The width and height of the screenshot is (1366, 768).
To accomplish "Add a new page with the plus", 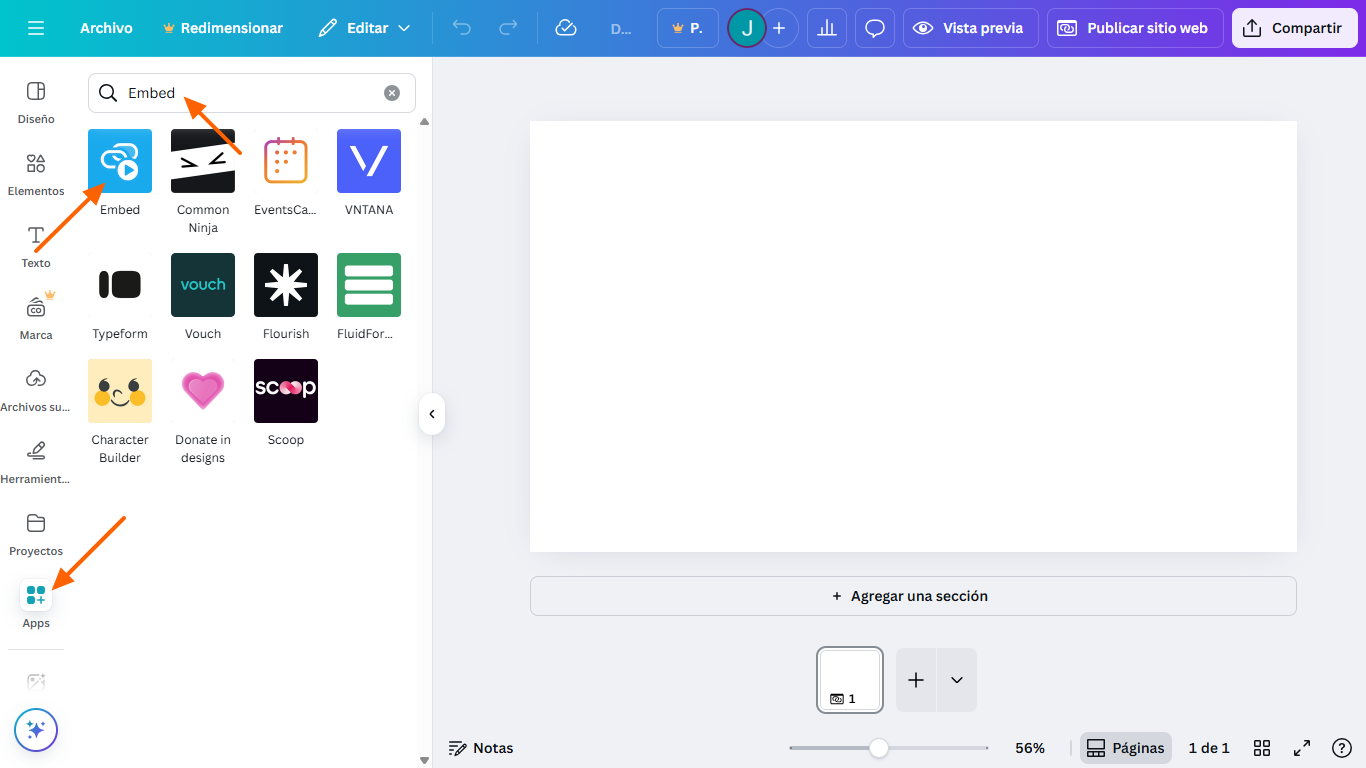I will [916, 680].
